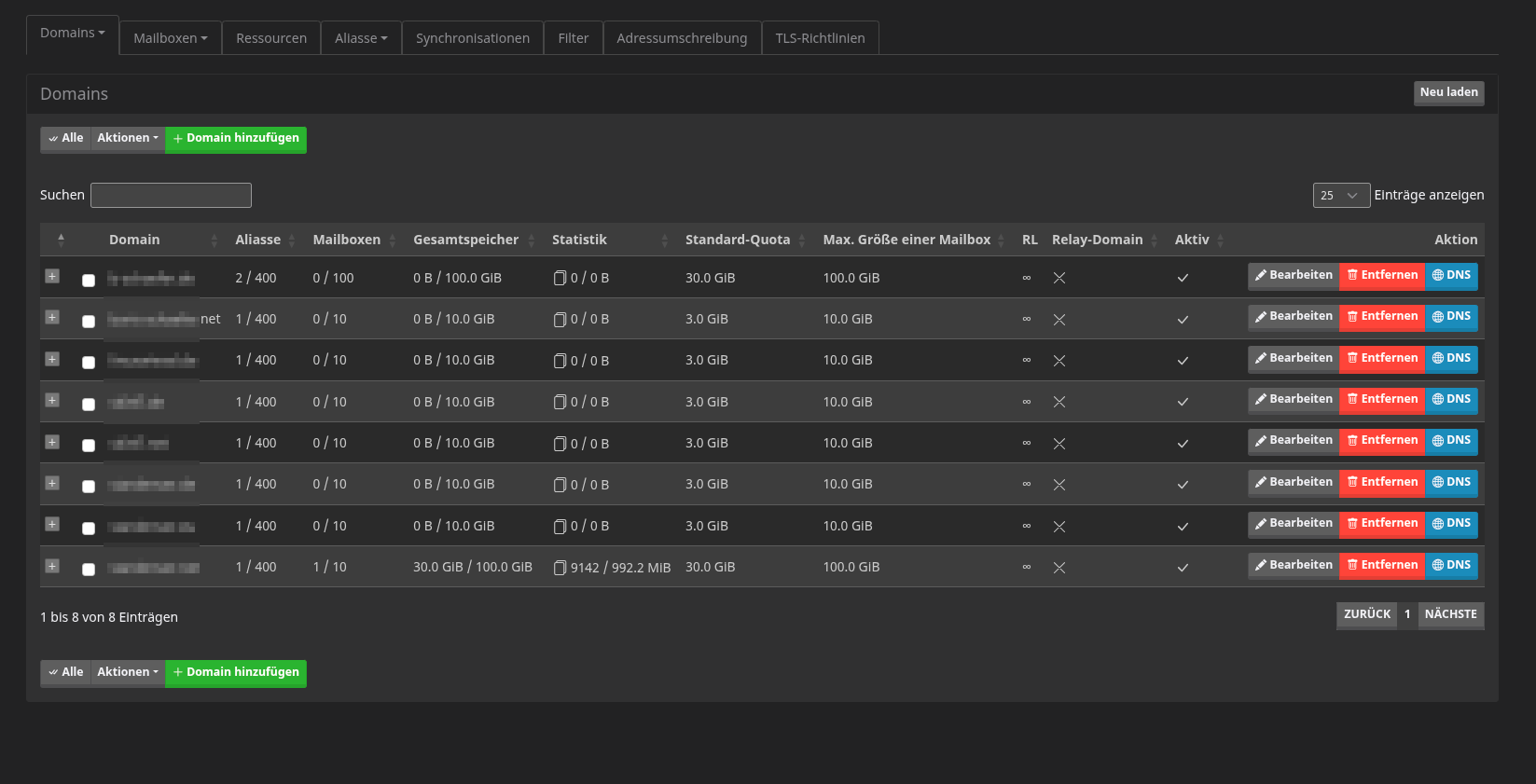Open the entries-per-page dropdown showing 25
This screenshot has width=1536, height=784.
click(1340, 196)
